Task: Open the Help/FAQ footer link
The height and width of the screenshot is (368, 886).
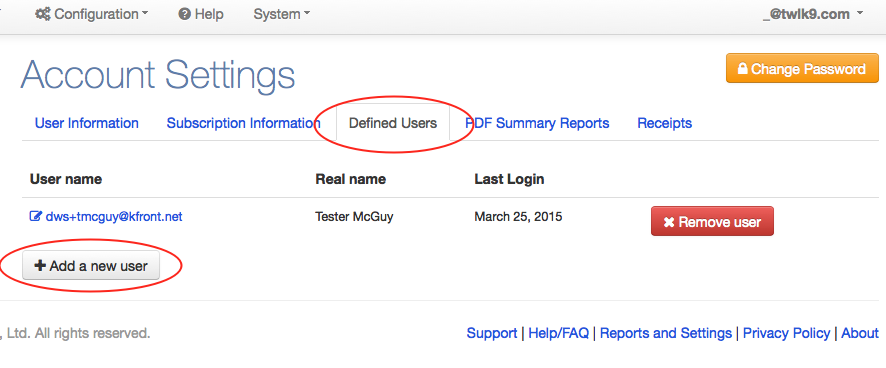Action: click(x=558, y=334)
